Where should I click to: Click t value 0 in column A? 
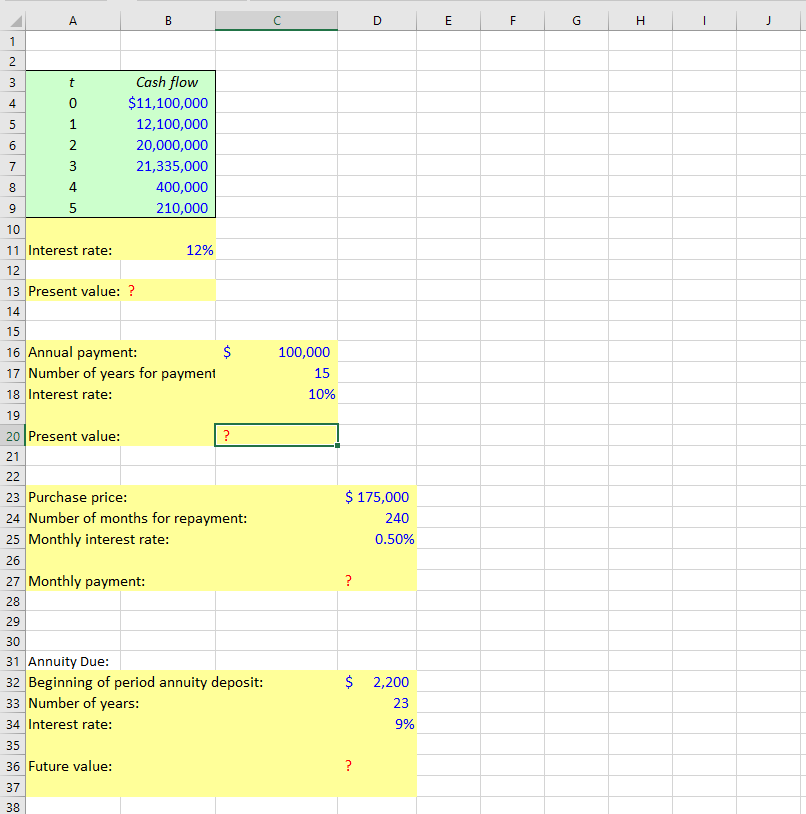click(x=73, y=103)
